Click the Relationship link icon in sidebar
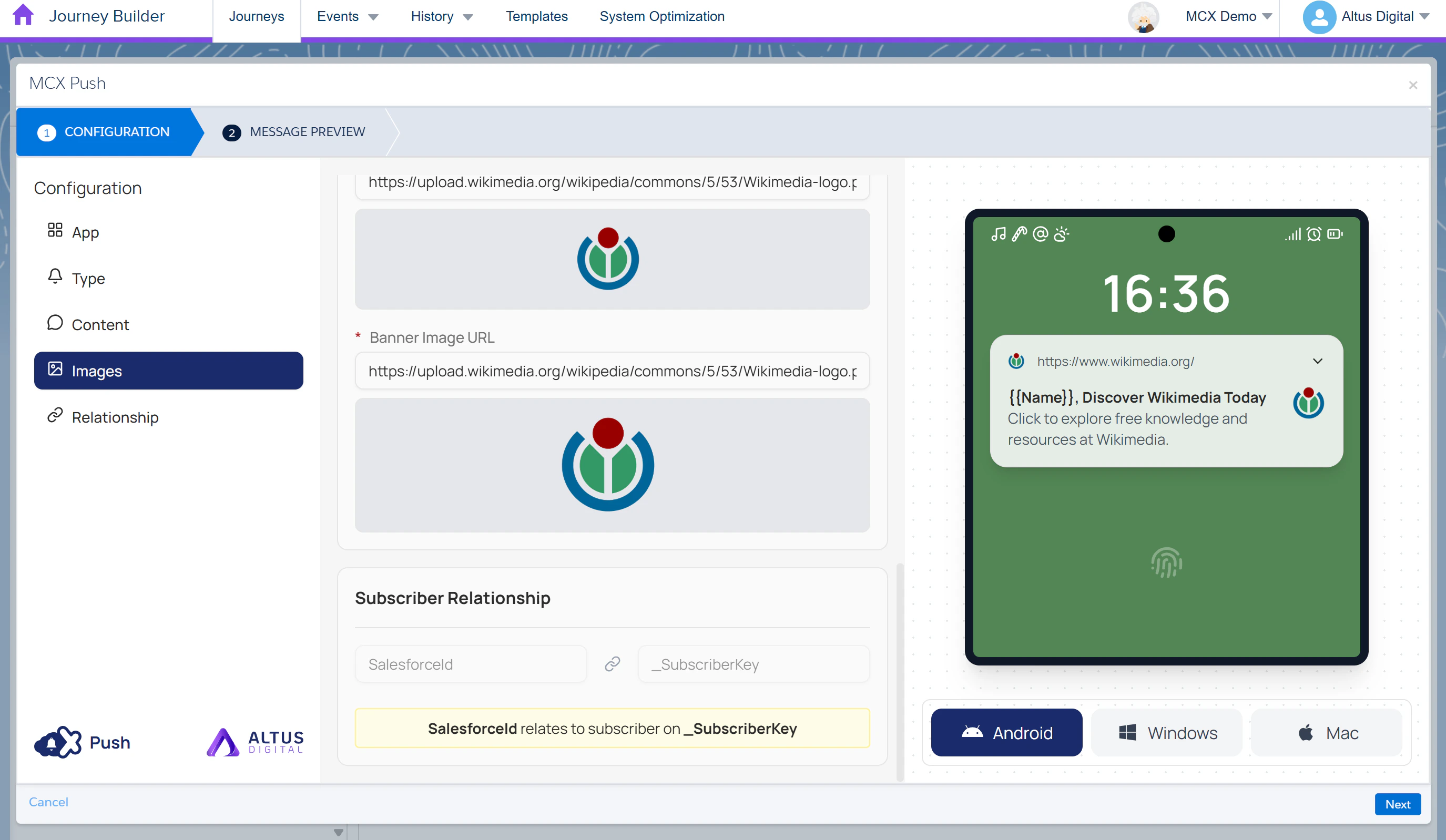This screenshot has height=840, width=1446. pyautogui.click(x=55, y=415)
